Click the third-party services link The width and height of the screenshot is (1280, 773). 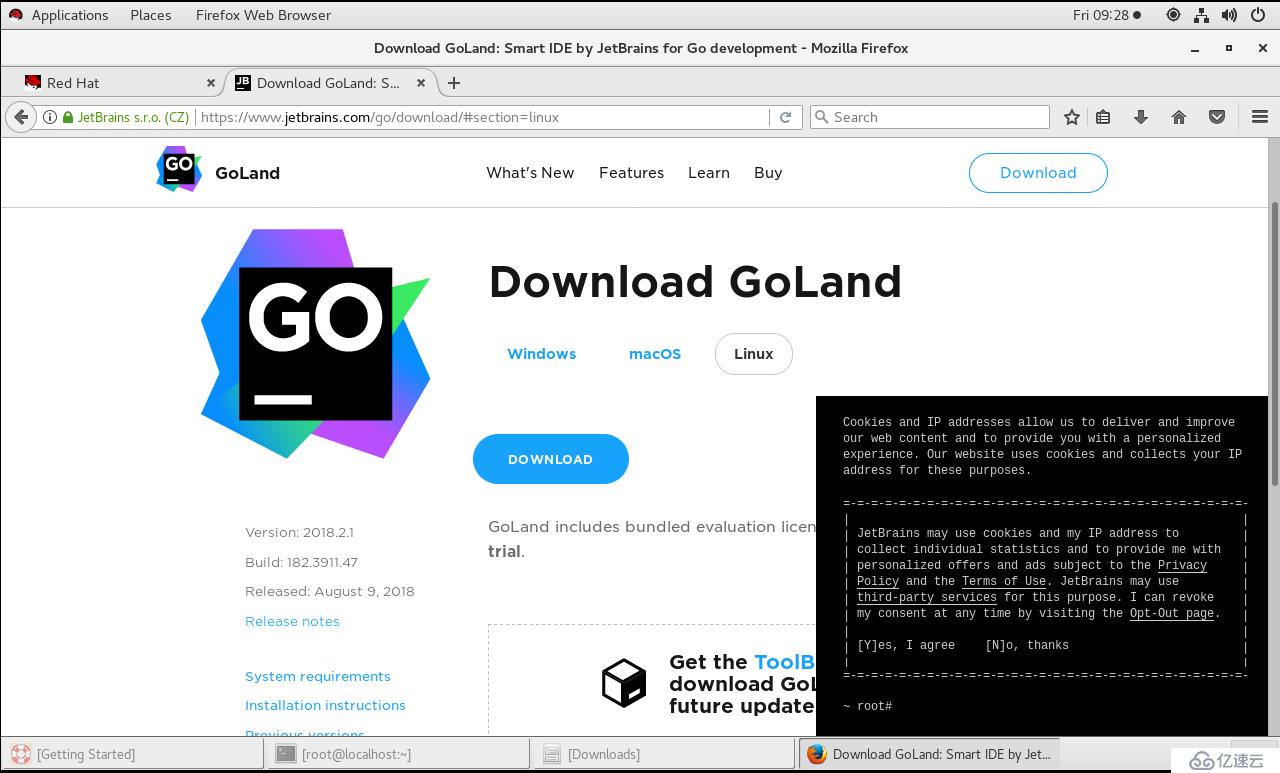pyautogui.click(x=927, y=597)
